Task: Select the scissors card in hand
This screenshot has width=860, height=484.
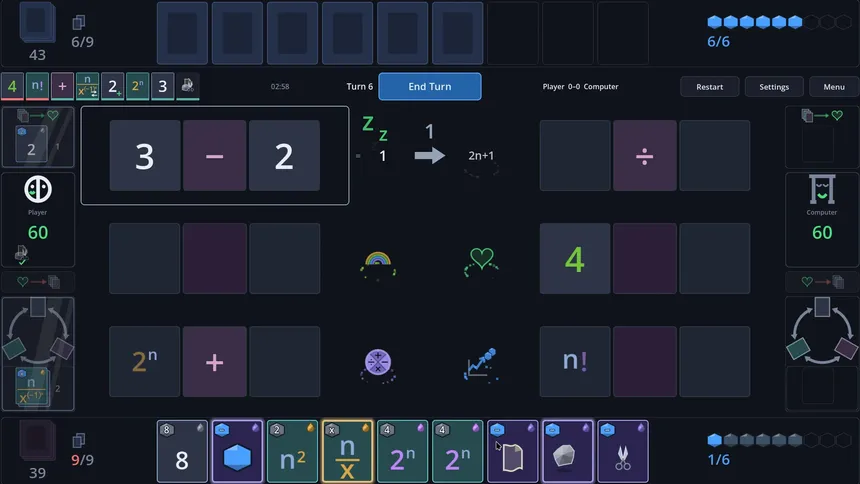Action: point(623,452)
